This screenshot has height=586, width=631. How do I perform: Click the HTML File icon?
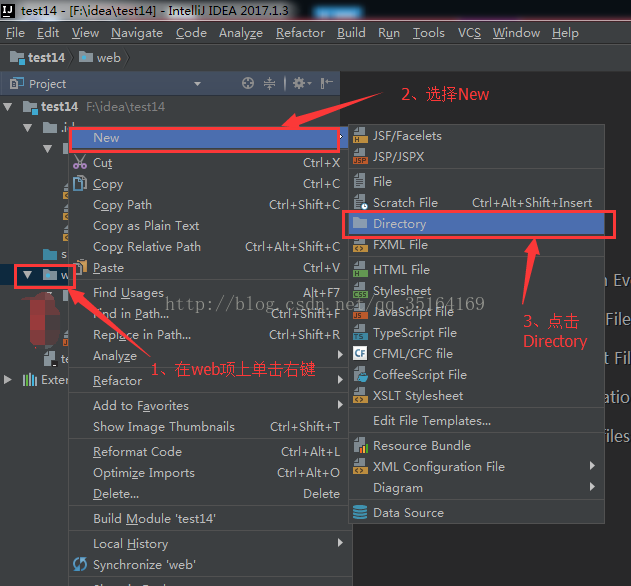click(360, 269)
